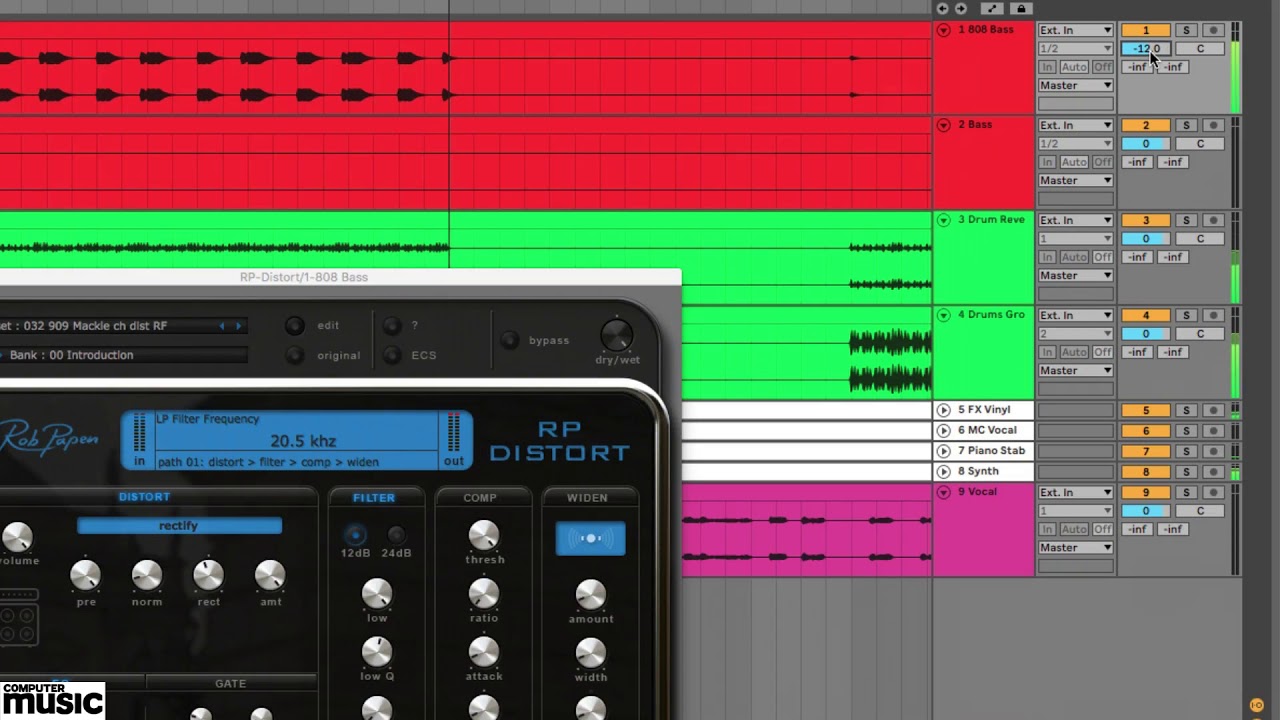
Task: Toggle the edit button in RP-Distort
Action: 294,326
